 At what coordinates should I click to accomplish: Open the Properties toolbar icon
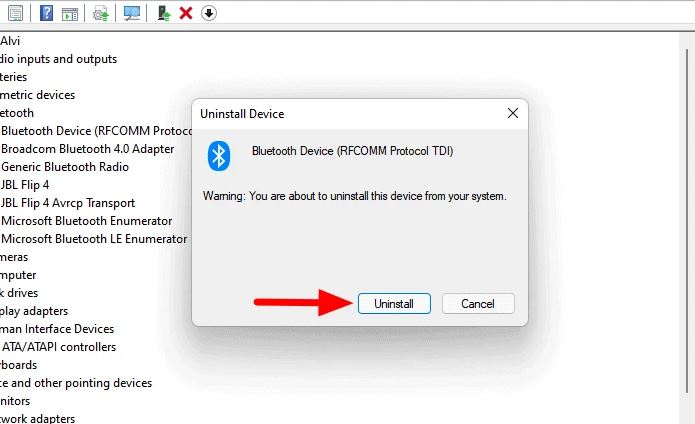[16, 13]
